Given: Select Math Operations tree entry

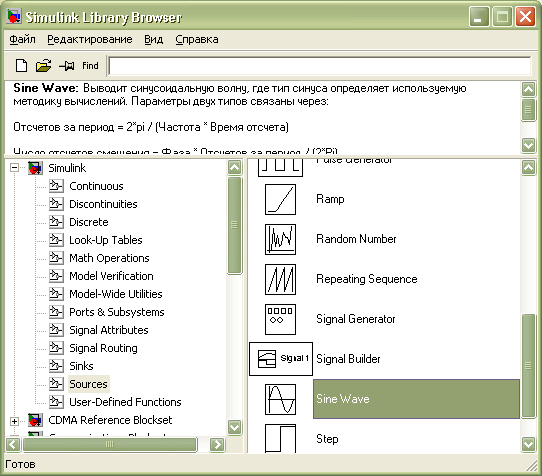Looking at the screenshot, I should (109, 258).
